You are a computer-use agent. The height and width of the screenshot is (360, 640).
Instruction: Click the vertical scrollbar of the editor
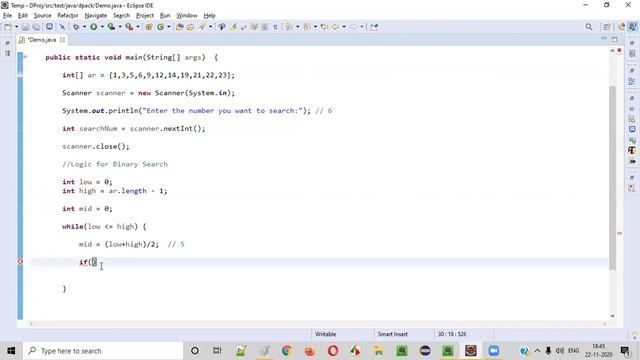pyautogui.click(x=613, y=178)
